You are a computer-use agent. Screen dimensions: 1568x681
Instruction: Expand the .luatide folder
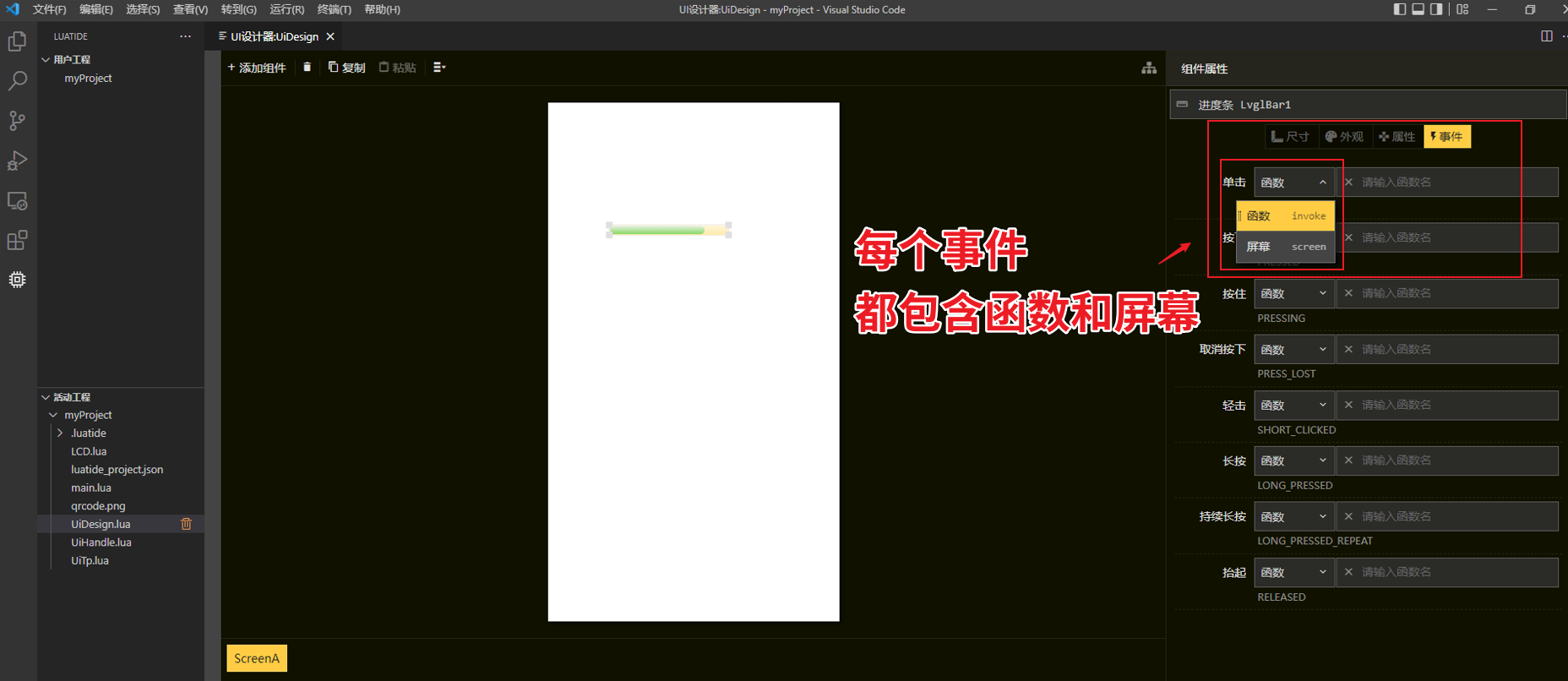(x=60, y=433)
